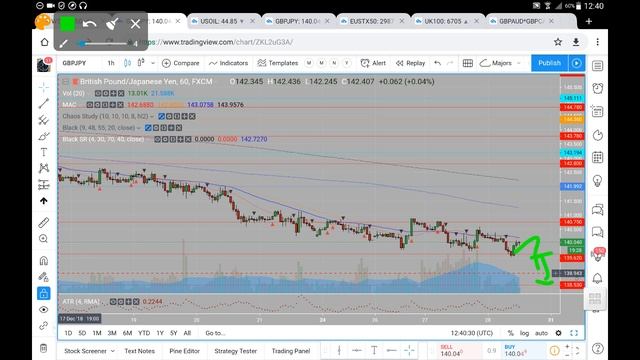Screen dimensions: 640x360
Task: Open the layout grid selector
Action: tap(468, 63)
